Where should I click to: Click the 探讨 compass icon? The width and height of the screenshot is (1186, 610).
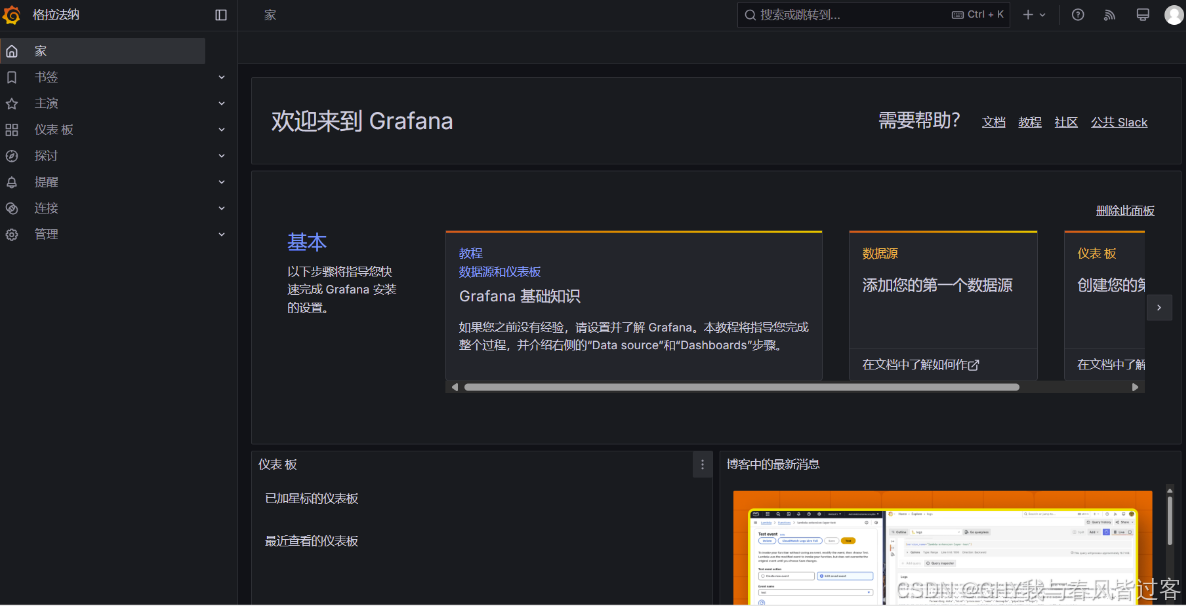[11, 156]
